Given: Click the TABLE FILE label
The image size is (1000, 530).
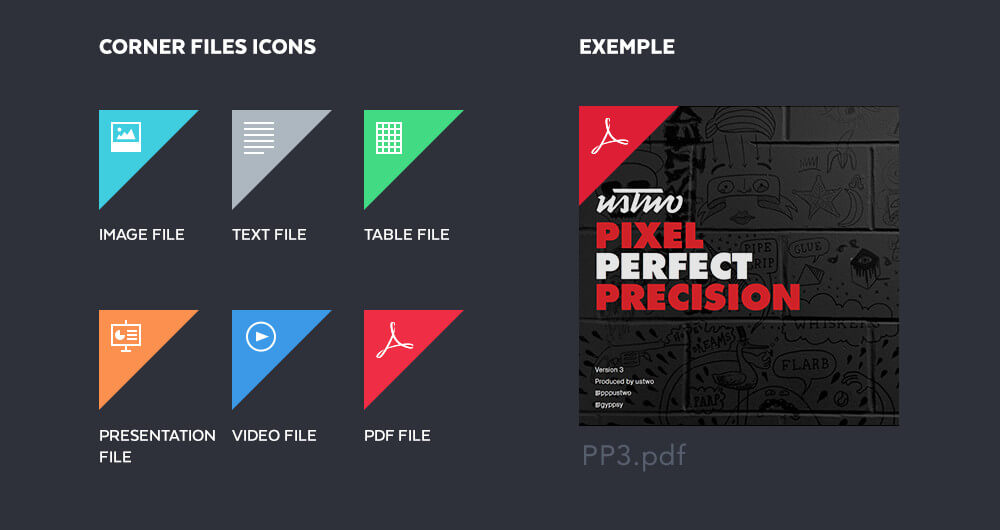Looking at the screenshot, I should 407,235.
